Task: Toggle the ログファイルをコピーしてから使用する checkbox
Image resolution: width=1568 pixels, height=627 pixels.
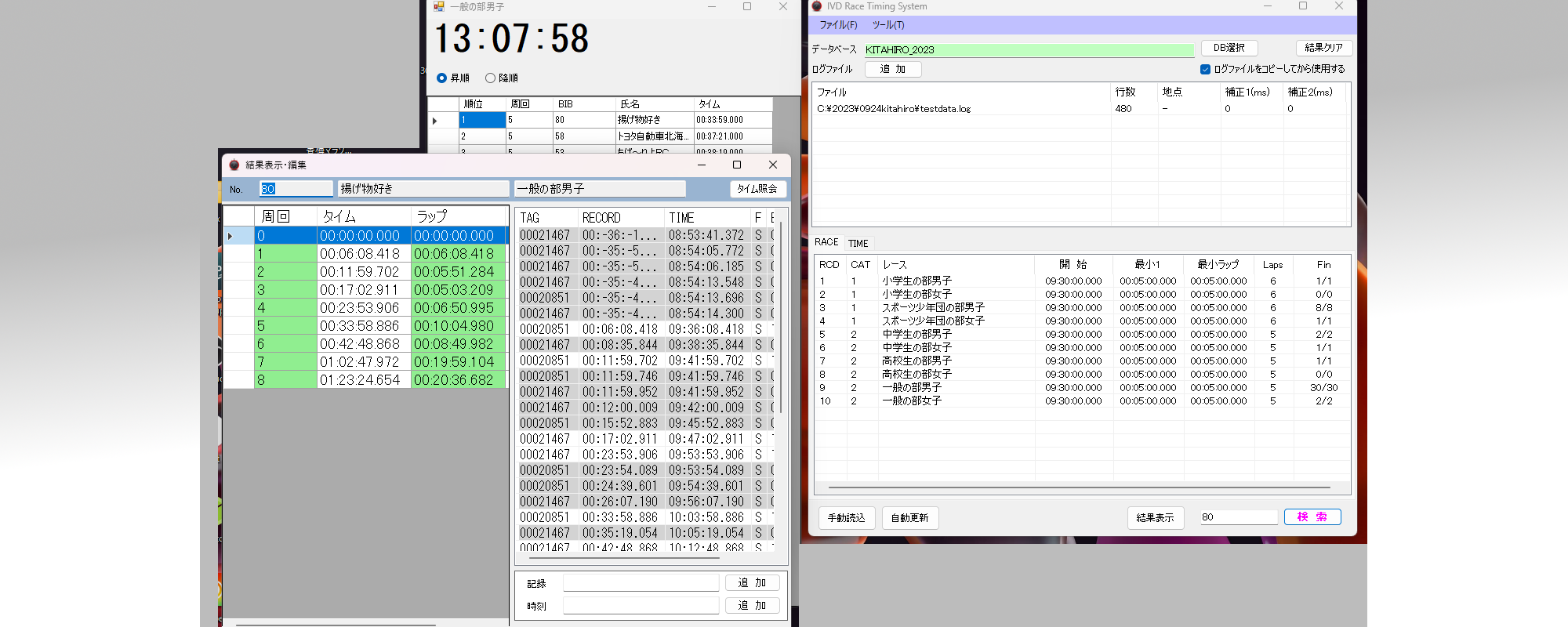Action: [1206, 69]
